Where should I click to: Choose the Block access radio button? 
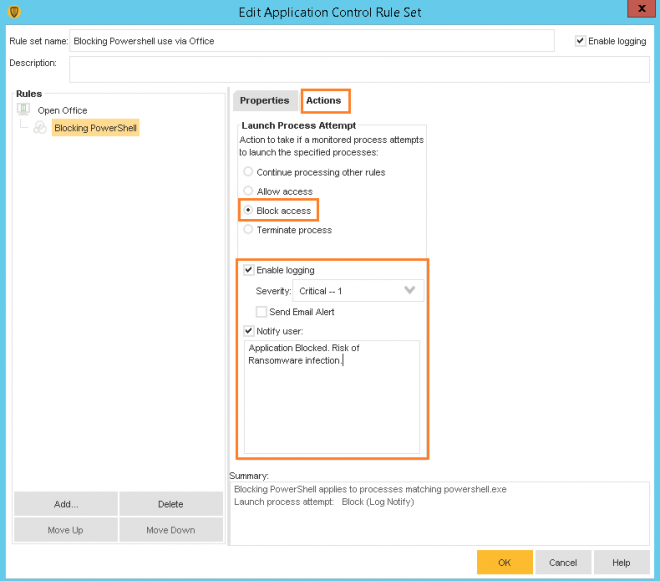[x=248, y=211]
